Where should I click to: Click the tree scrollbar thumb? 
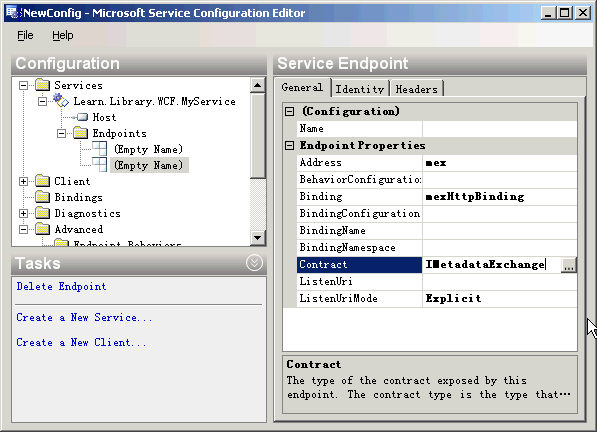258,135
